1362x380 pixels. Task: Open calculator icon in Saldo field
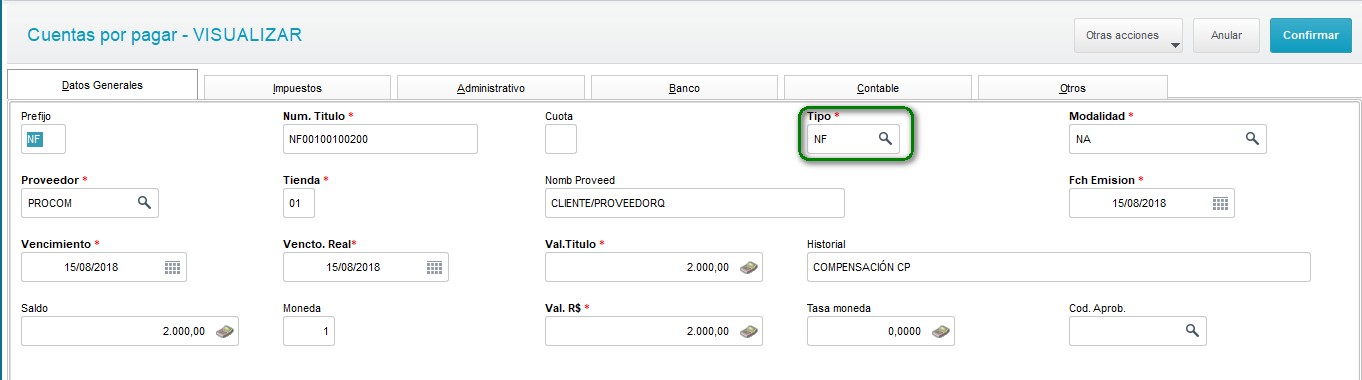(x=225, y=331)
